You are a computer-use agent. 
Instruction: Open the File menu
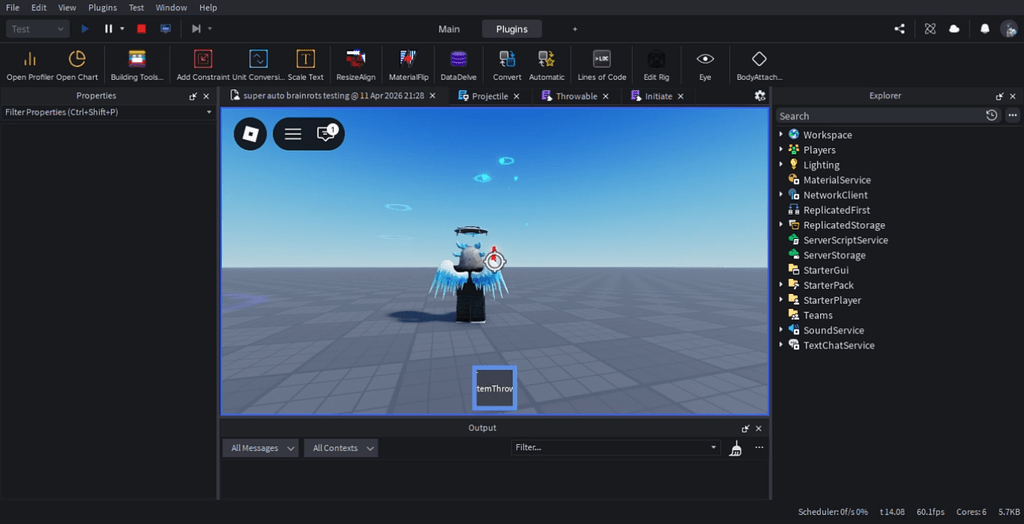point(12,8)
